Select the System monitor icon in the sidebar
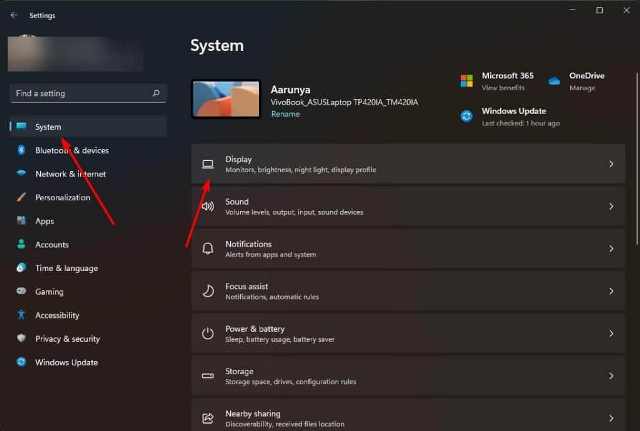The image size is (640, 431). pos(21,127)
